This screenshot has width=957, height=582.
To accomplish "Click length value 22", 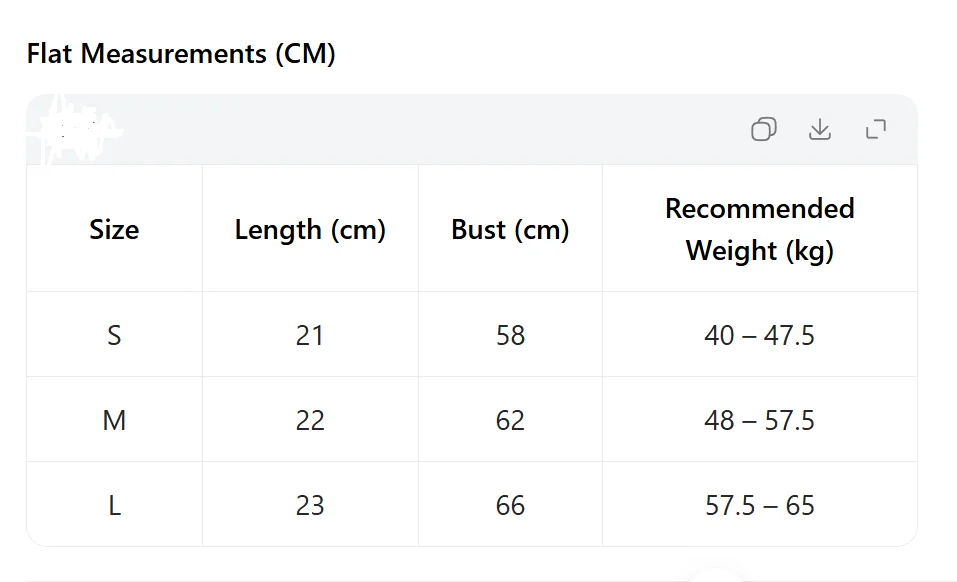I will (x=310, y=420).
